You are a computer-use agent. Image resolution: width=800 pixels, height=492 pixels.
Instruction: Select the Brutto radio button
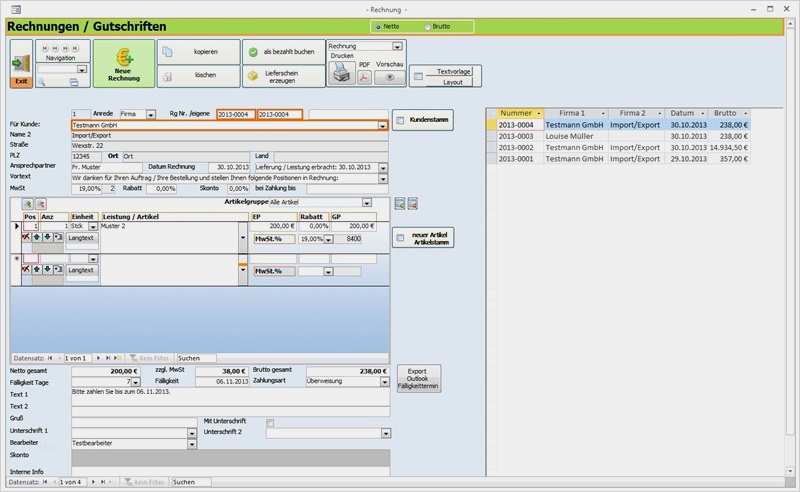pos(429,26)
